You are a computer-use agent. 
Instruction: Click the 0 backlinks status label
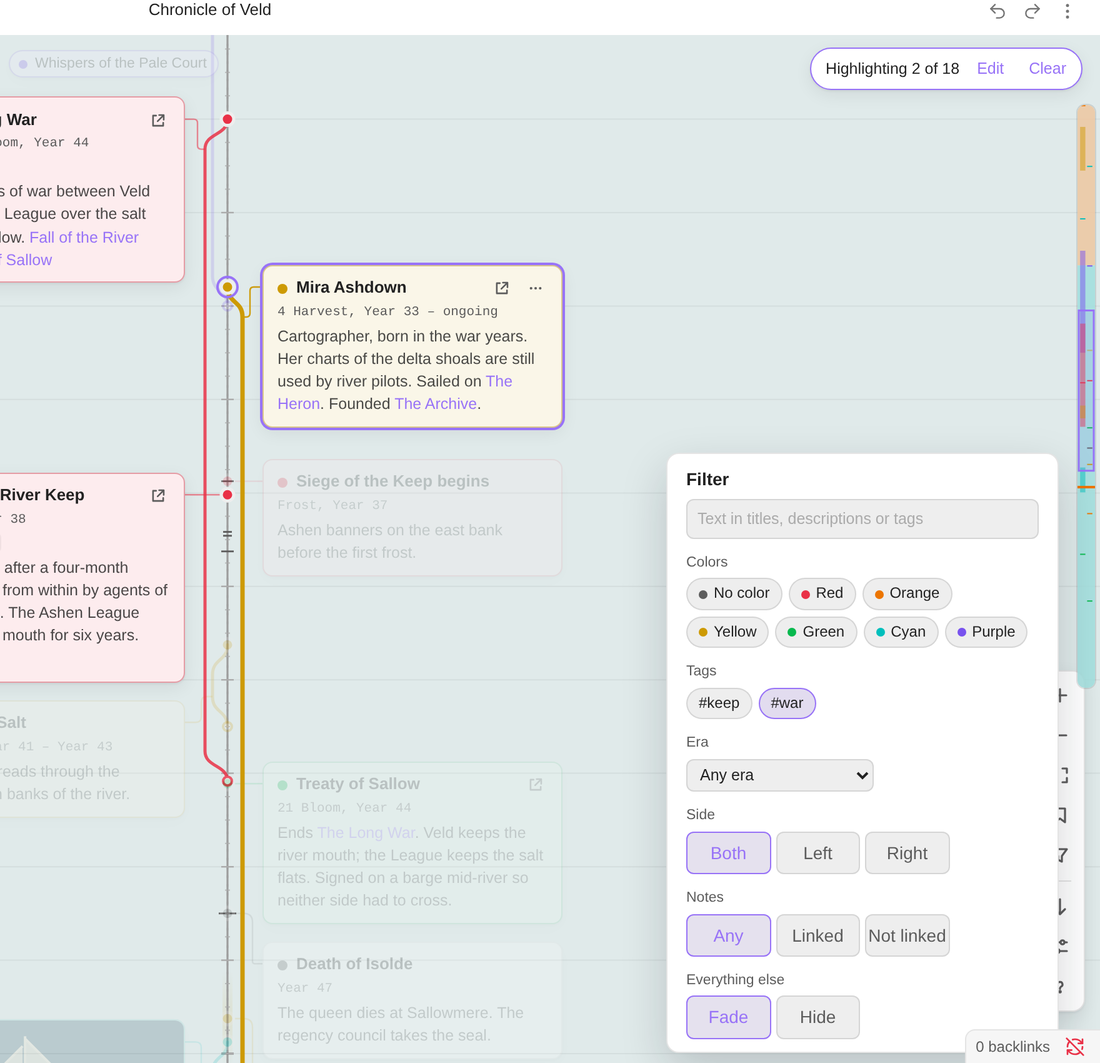(x=1012, y=1047)
